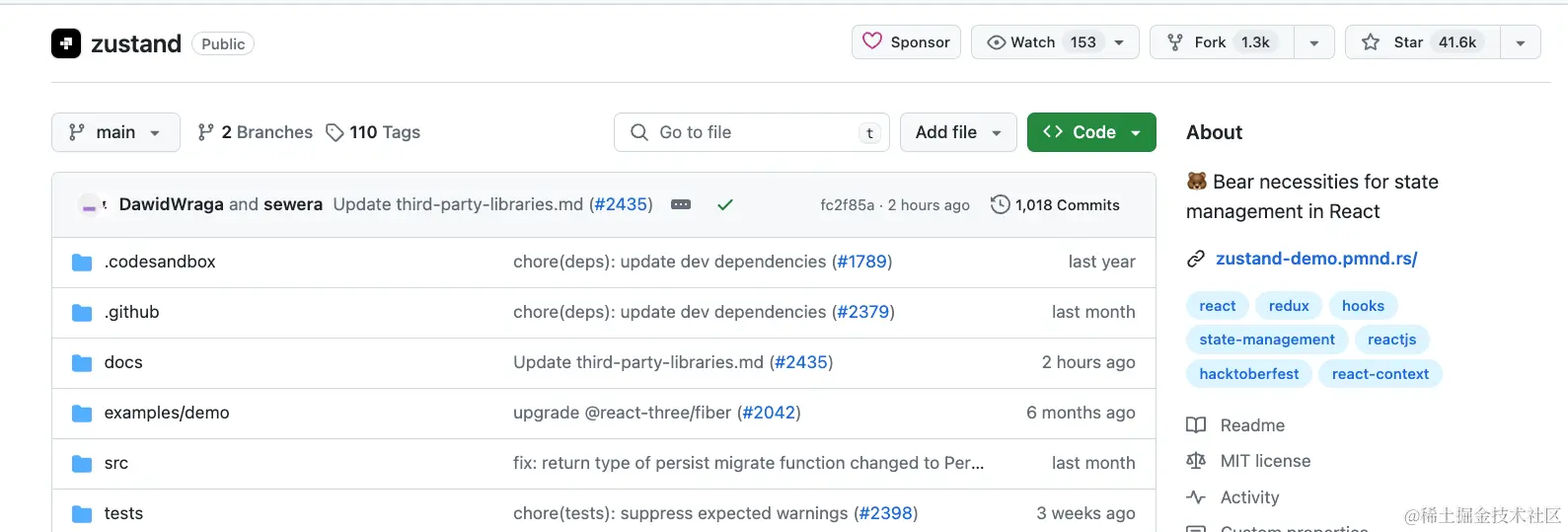The height and width of the screenshot is (532, 1568).
Task: Open the zustand-demo.pmnd.rs link
Action: click(x=1316, y=259)
